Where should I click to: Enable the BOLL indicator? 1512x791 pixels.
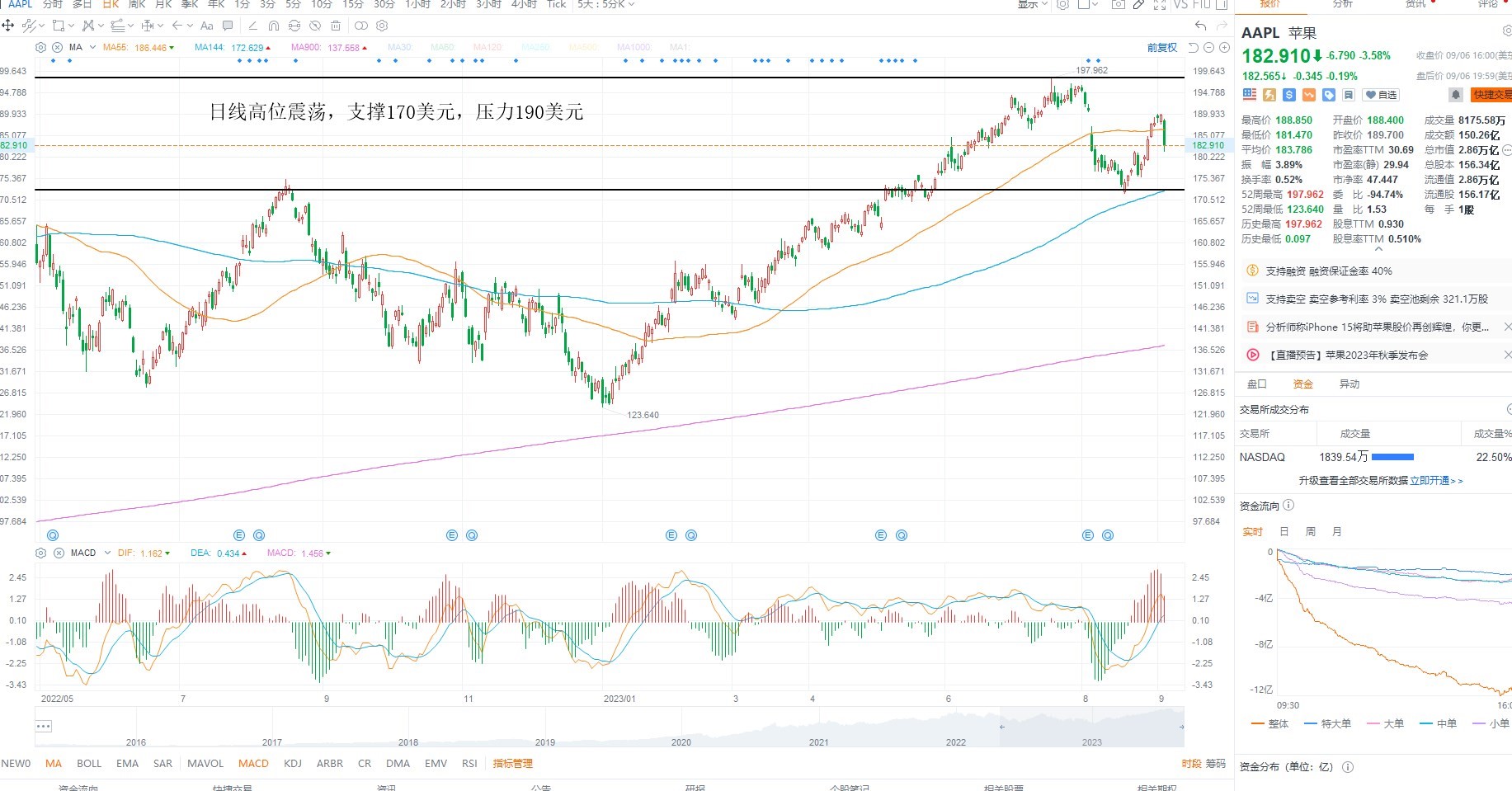89,764
